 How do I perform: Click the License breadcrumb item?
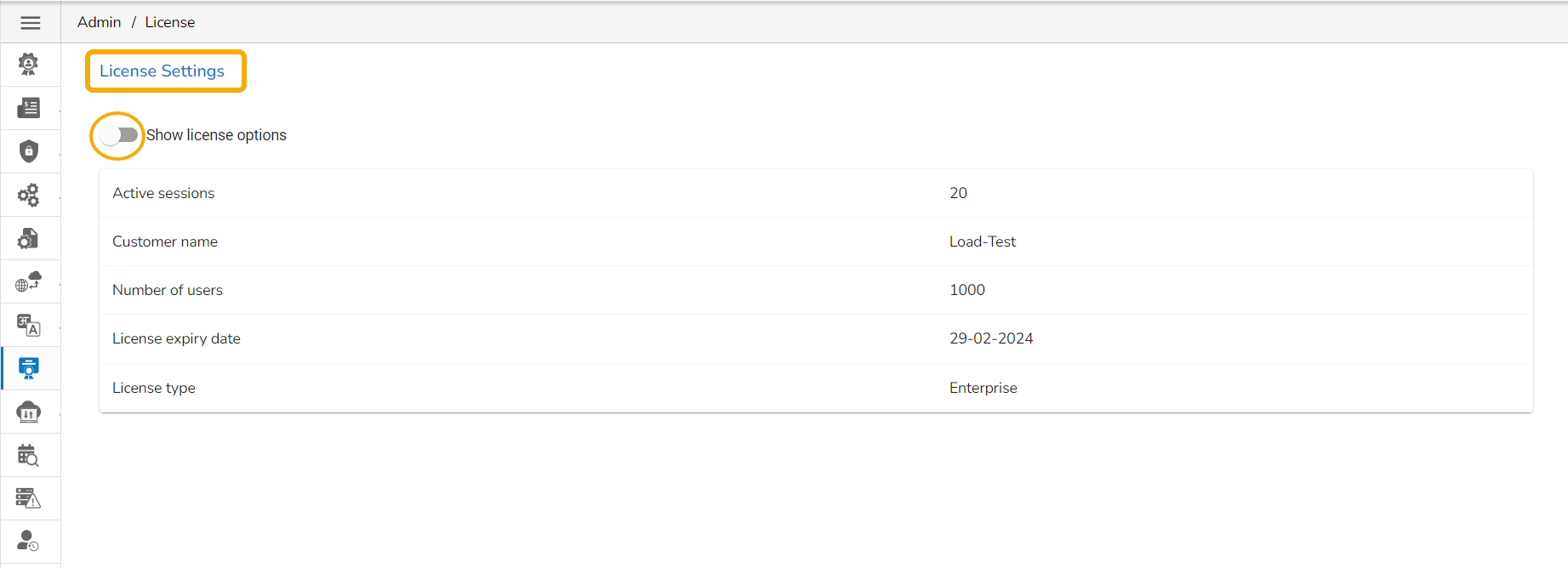tap(170, 22)
